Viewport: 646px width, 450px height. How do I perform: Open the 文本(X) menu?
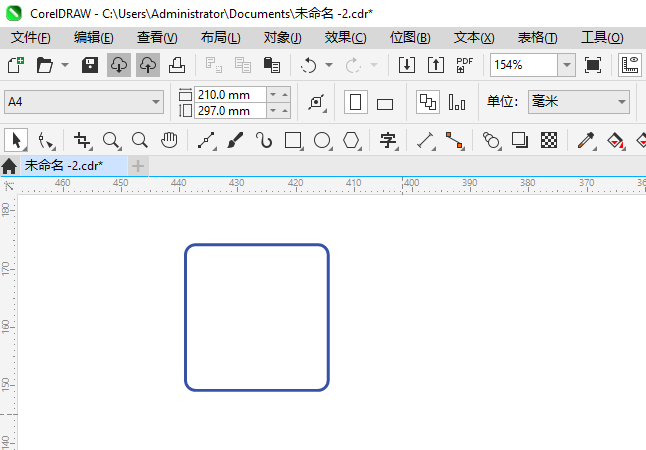point(474,38)
